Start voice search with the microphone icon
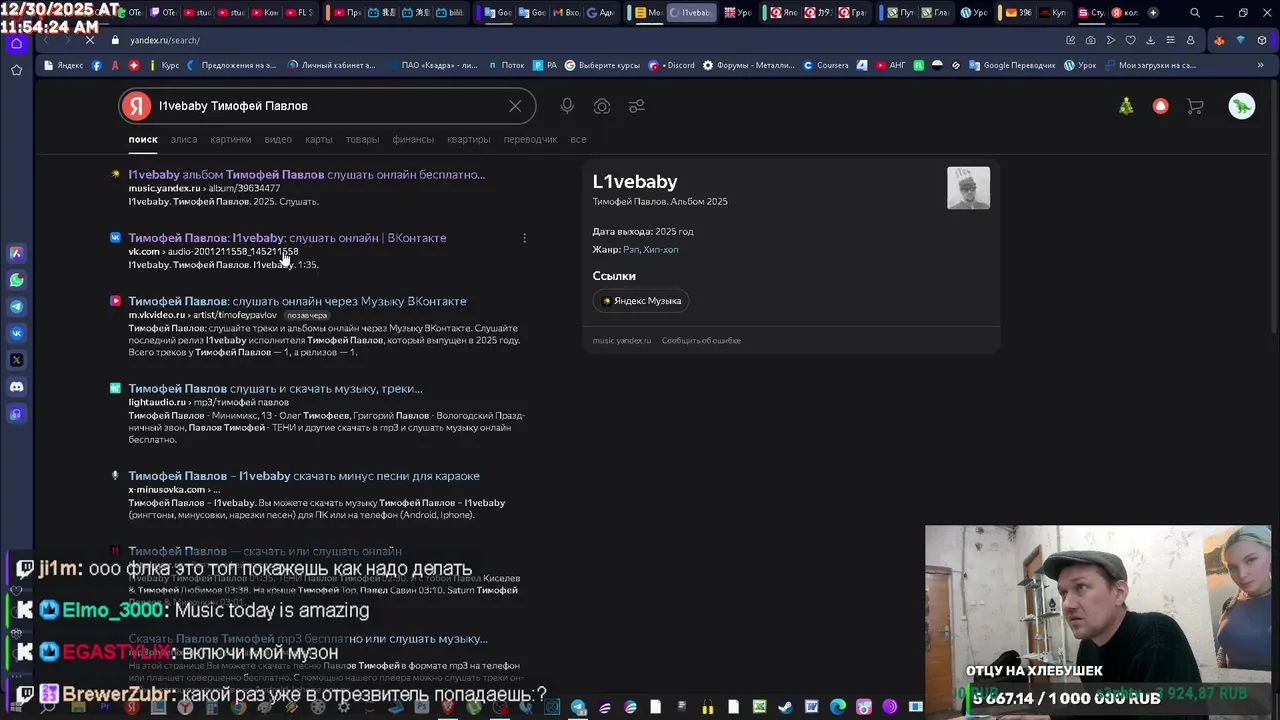1280x720 pixels. coord(567,106)
